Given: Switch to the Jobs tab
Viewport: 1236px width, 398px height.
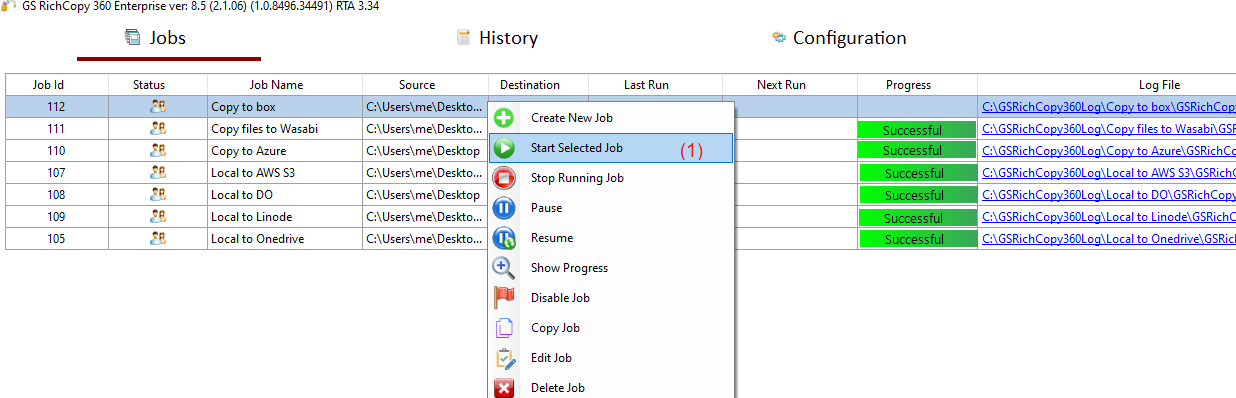Looking at the screenshot, I should (x=168, y=38).
